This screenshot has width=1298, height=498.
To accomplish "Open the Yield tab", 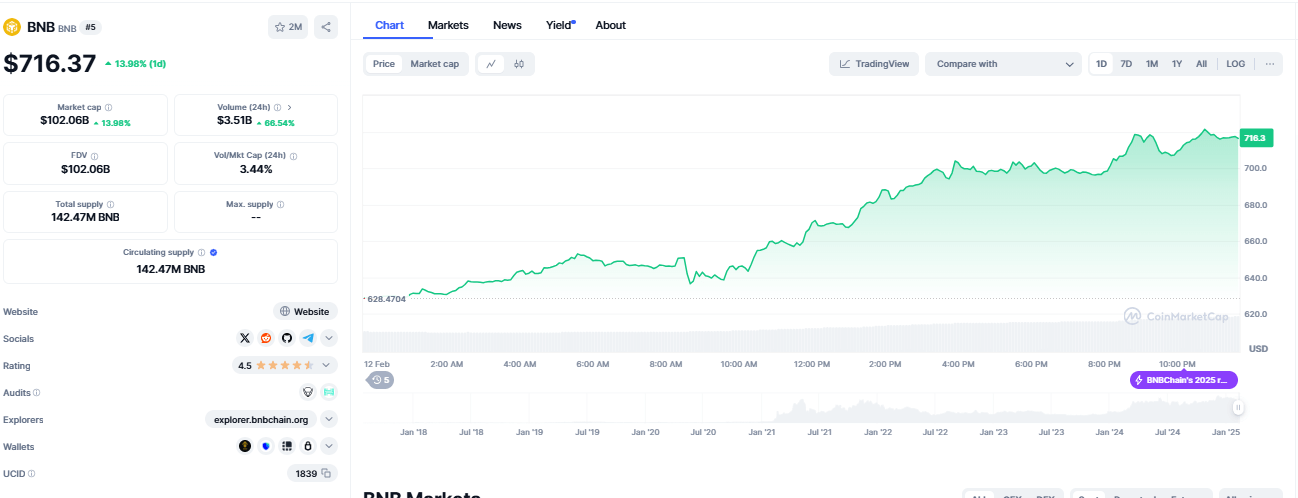I will (559, 25).
